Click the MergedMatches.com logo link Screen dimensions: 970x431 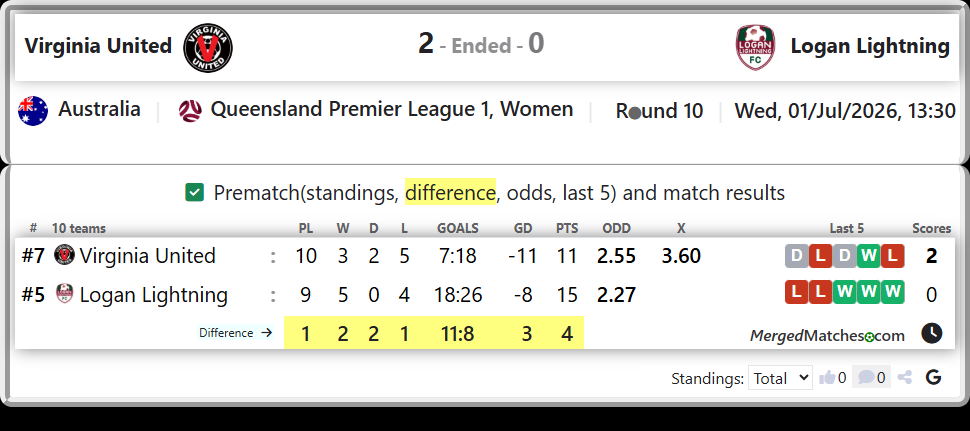pyautogui.click(x=827, y=336)
